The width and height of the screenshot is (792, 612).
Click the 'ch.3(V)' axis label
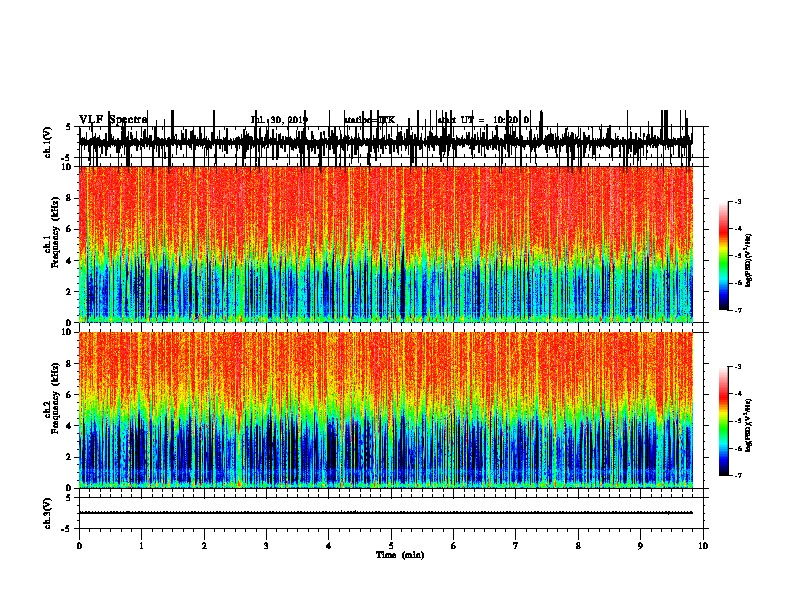47,514
